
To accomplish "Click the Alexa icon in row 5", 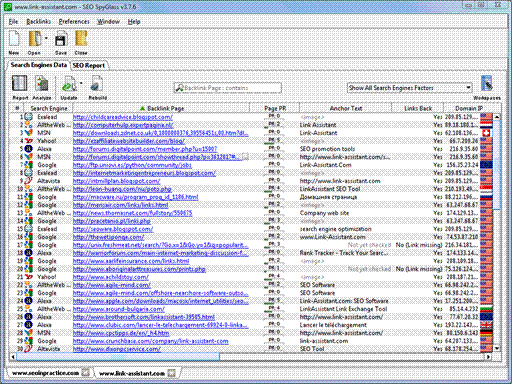I will [x=29, y=149].
